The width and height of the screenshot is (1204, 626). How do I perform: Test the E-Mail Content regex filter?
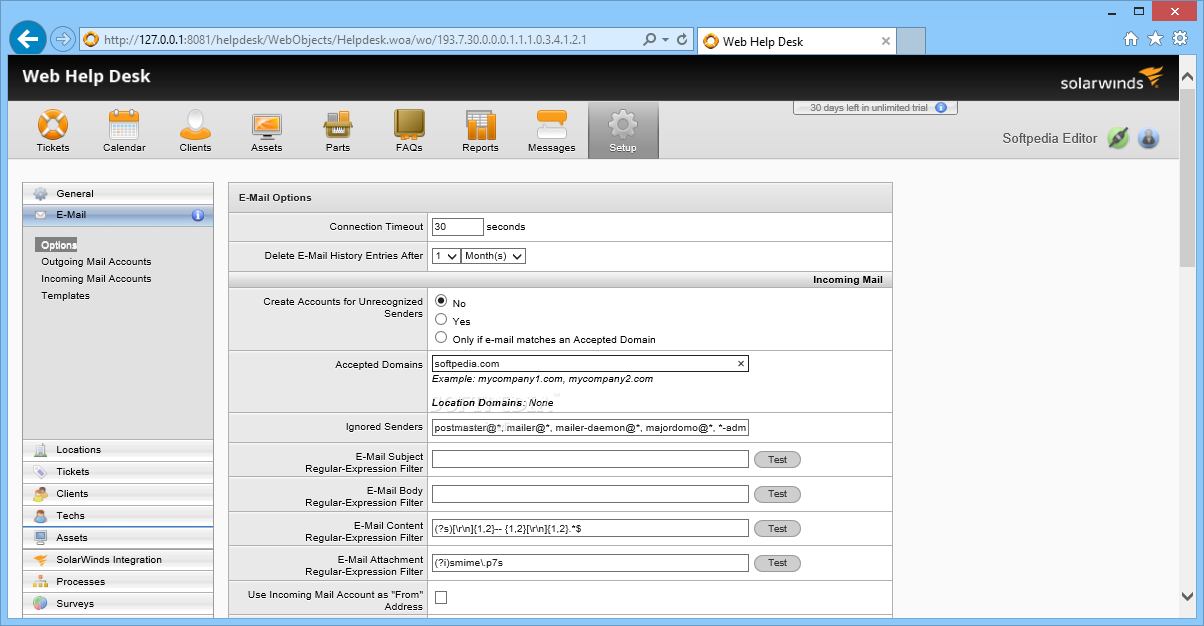pyautogui.click(x=777, y=529)
